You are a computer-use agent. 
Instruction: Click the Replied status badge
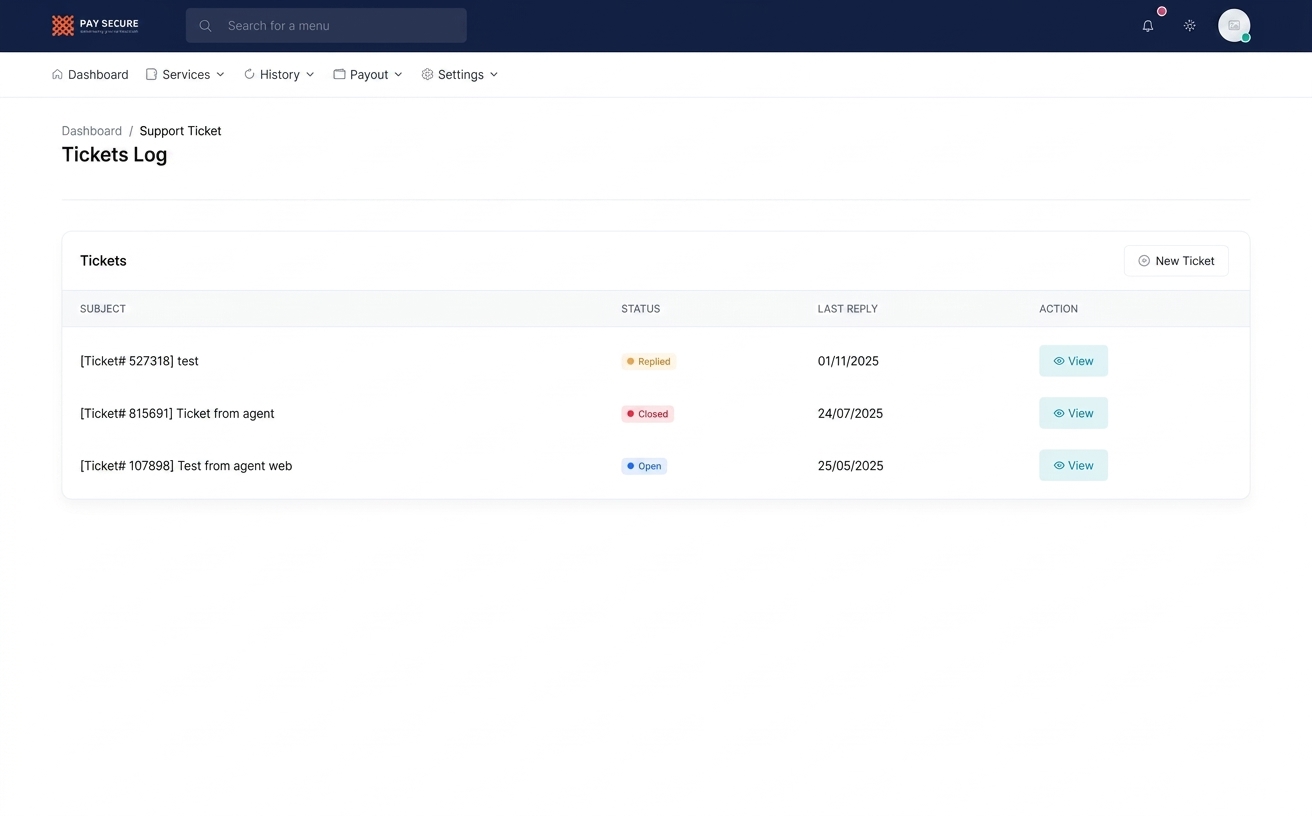point(648,361)
